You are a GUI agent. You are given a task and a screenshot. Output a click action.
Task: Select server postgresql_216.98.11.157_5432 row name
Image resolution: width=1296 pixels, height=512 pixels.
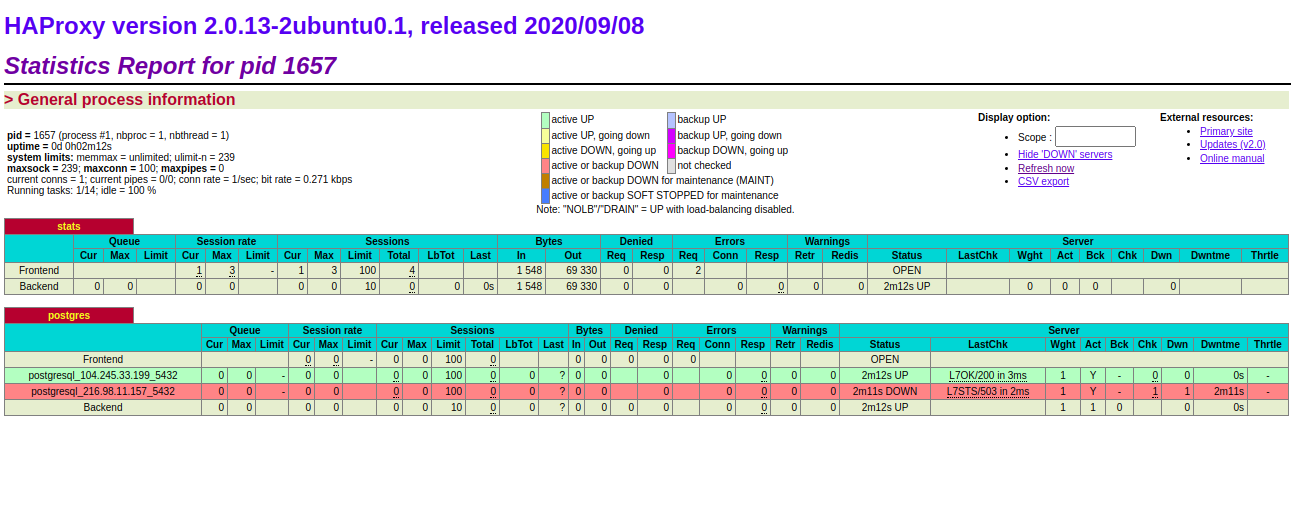pyautogui.click(x=103, y=391)
